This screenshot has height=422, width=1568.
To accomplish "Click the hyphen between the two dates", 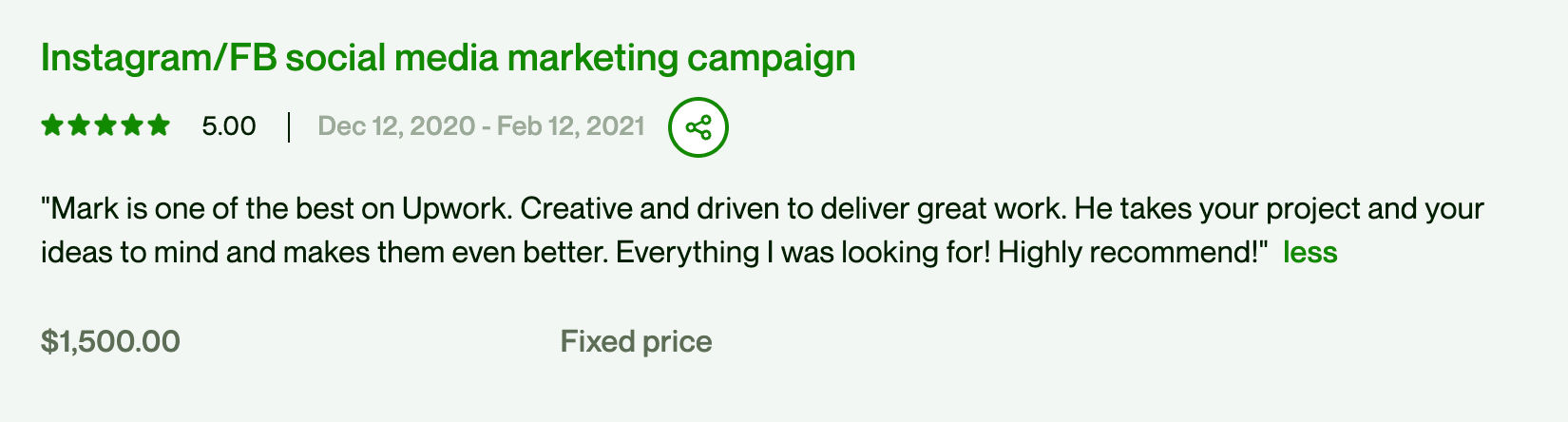I will coord(486,127).
